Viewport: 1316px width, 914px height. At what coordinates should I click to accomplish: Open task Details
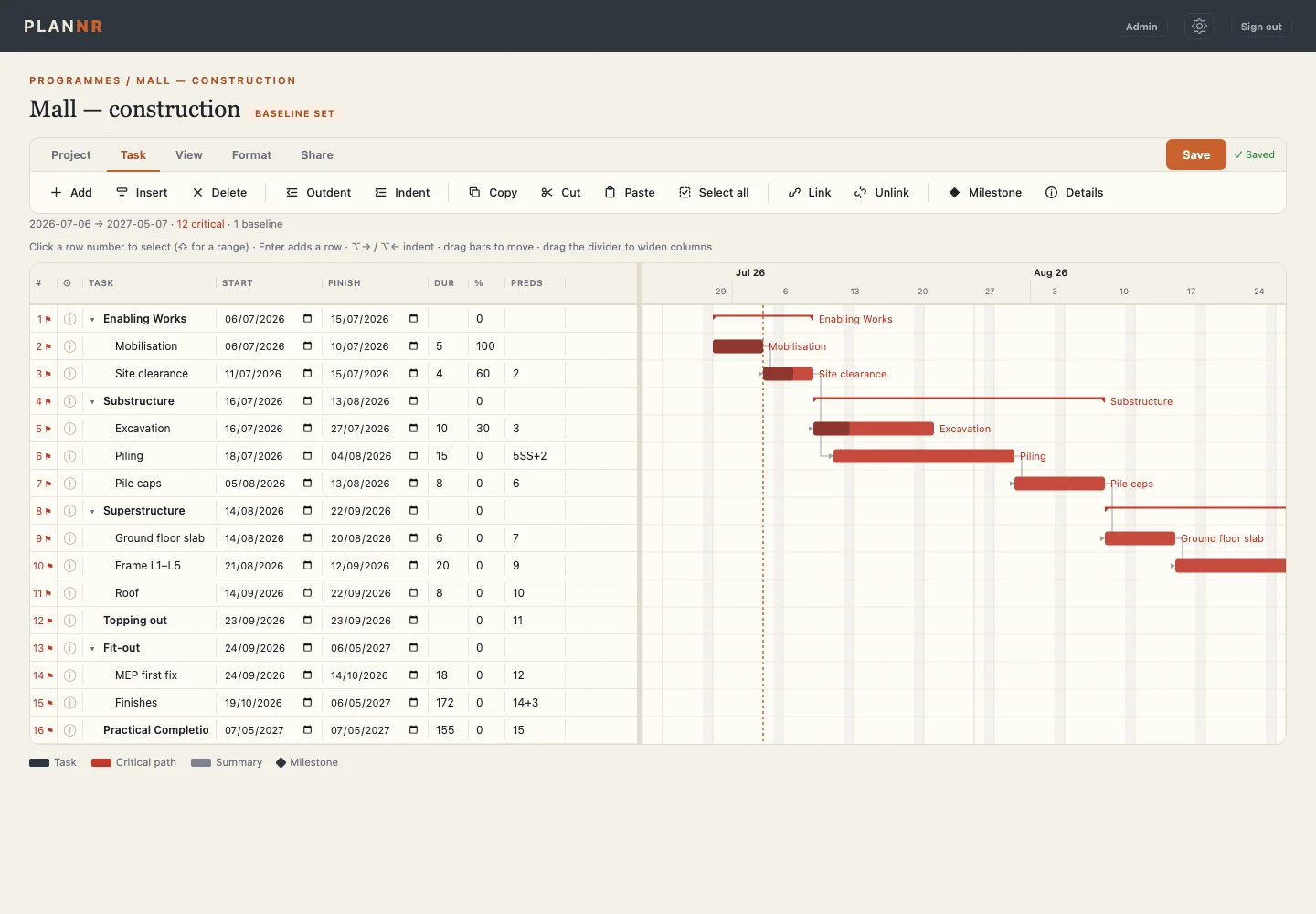pos(1075,193)
